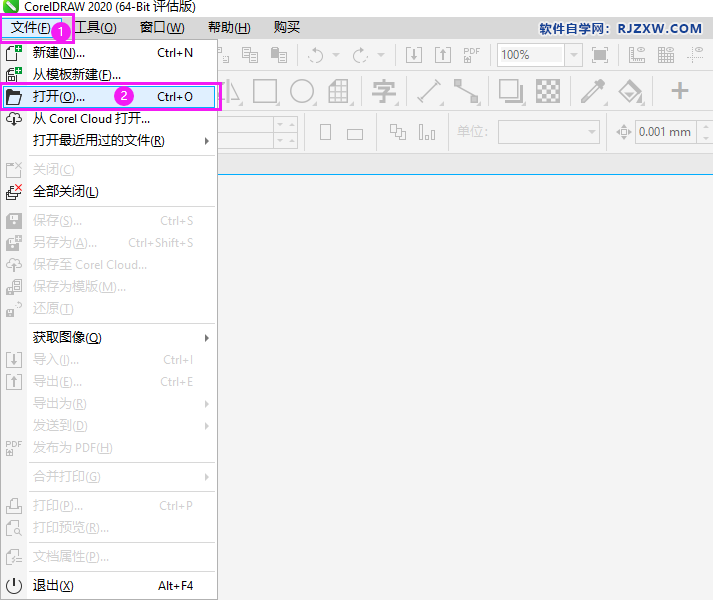Click the import icon in the toolbar
This screenshot has height=600, width=713.
[x=414, y=55]
